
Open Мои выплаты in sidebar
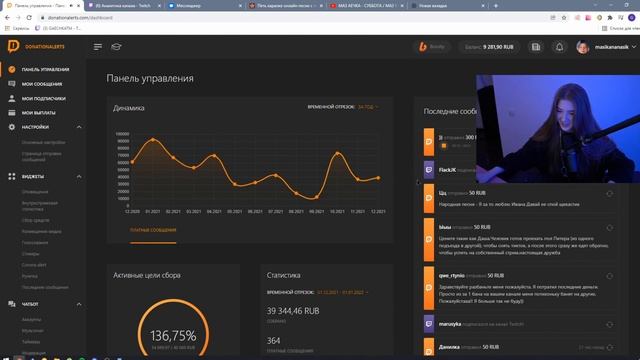pos(38,113)
